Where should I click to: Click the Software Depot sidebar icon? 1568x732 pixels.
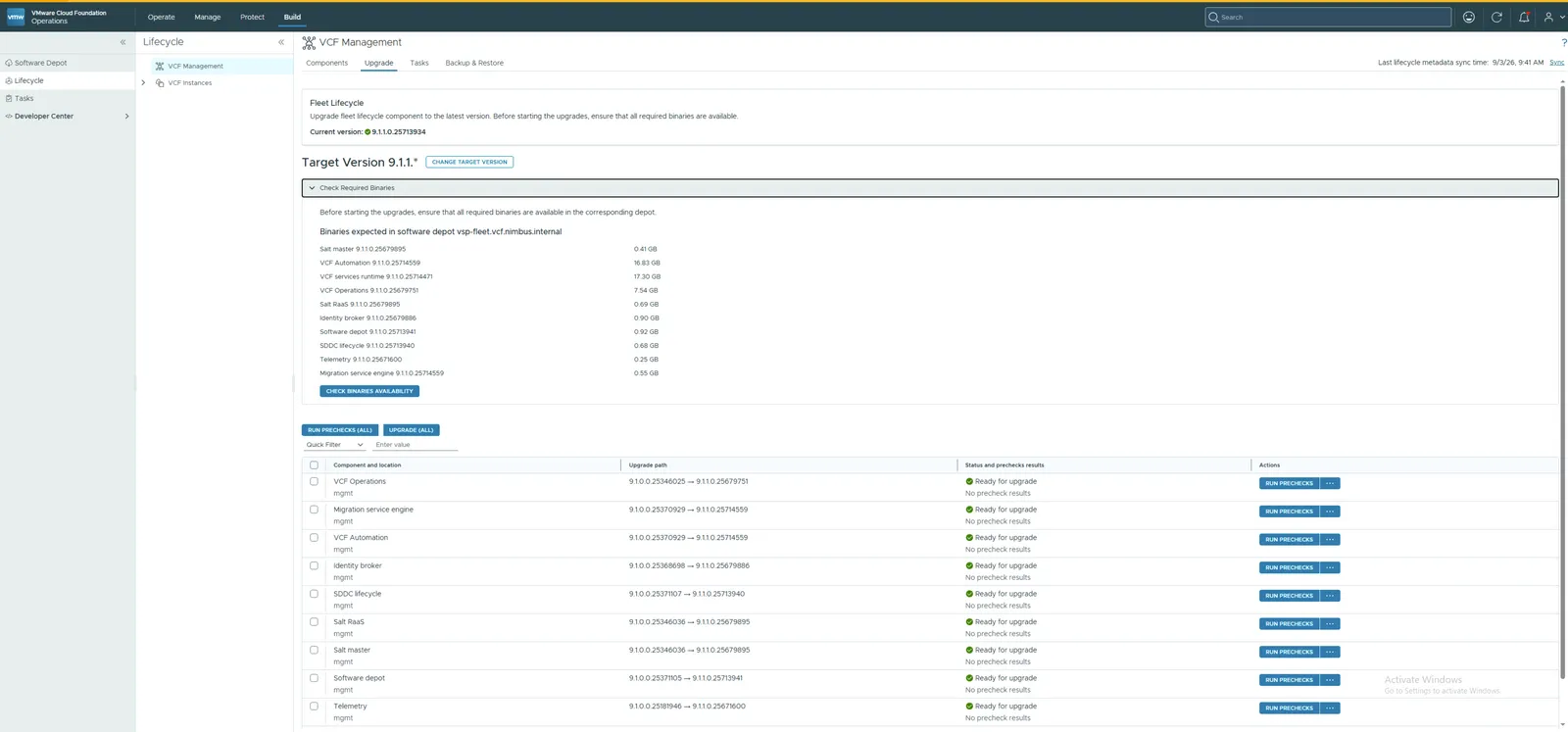(9, 63)
